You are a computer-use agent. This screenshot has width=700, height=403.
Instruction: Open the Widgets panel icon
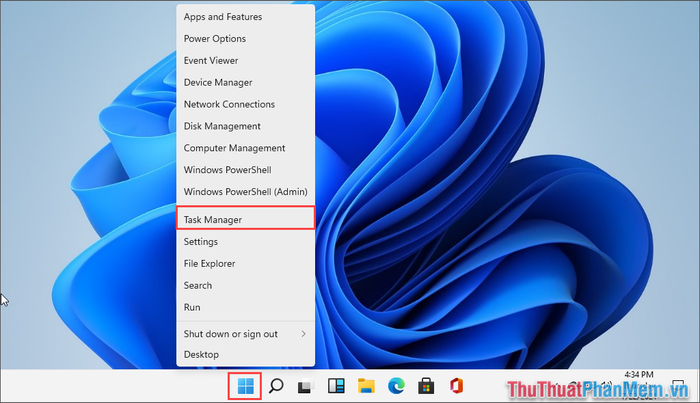tap(336, 385)
